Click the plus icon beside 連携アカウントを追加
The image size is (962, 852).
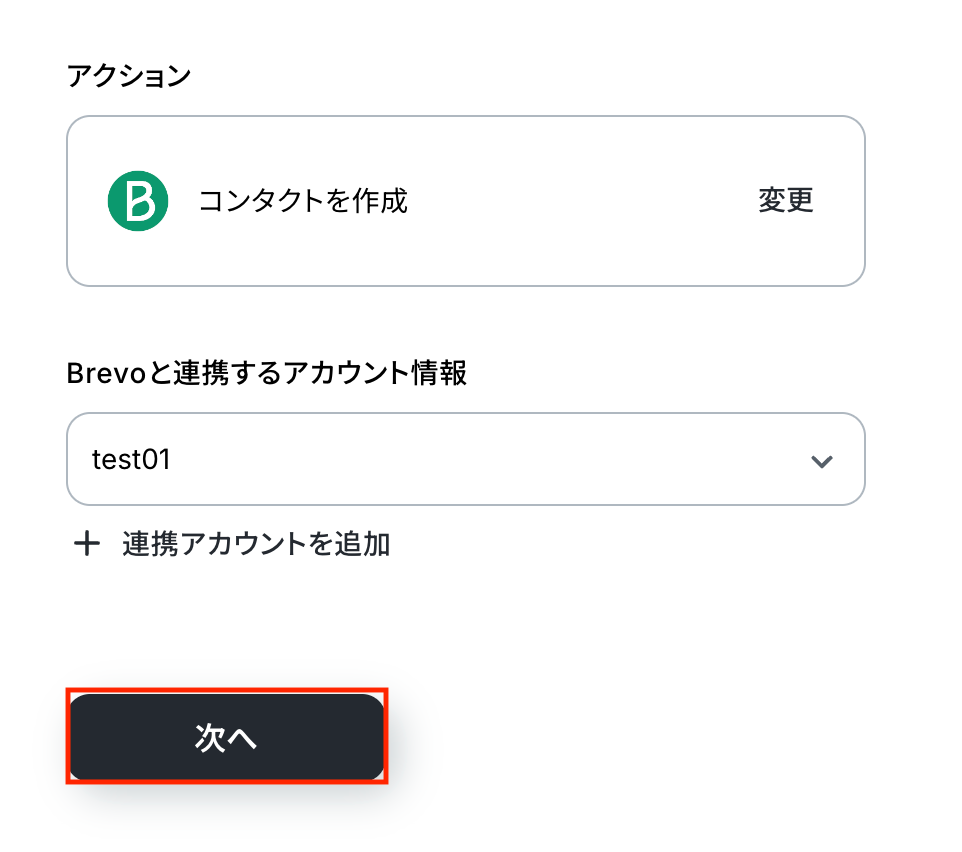[x=88, y=544]
